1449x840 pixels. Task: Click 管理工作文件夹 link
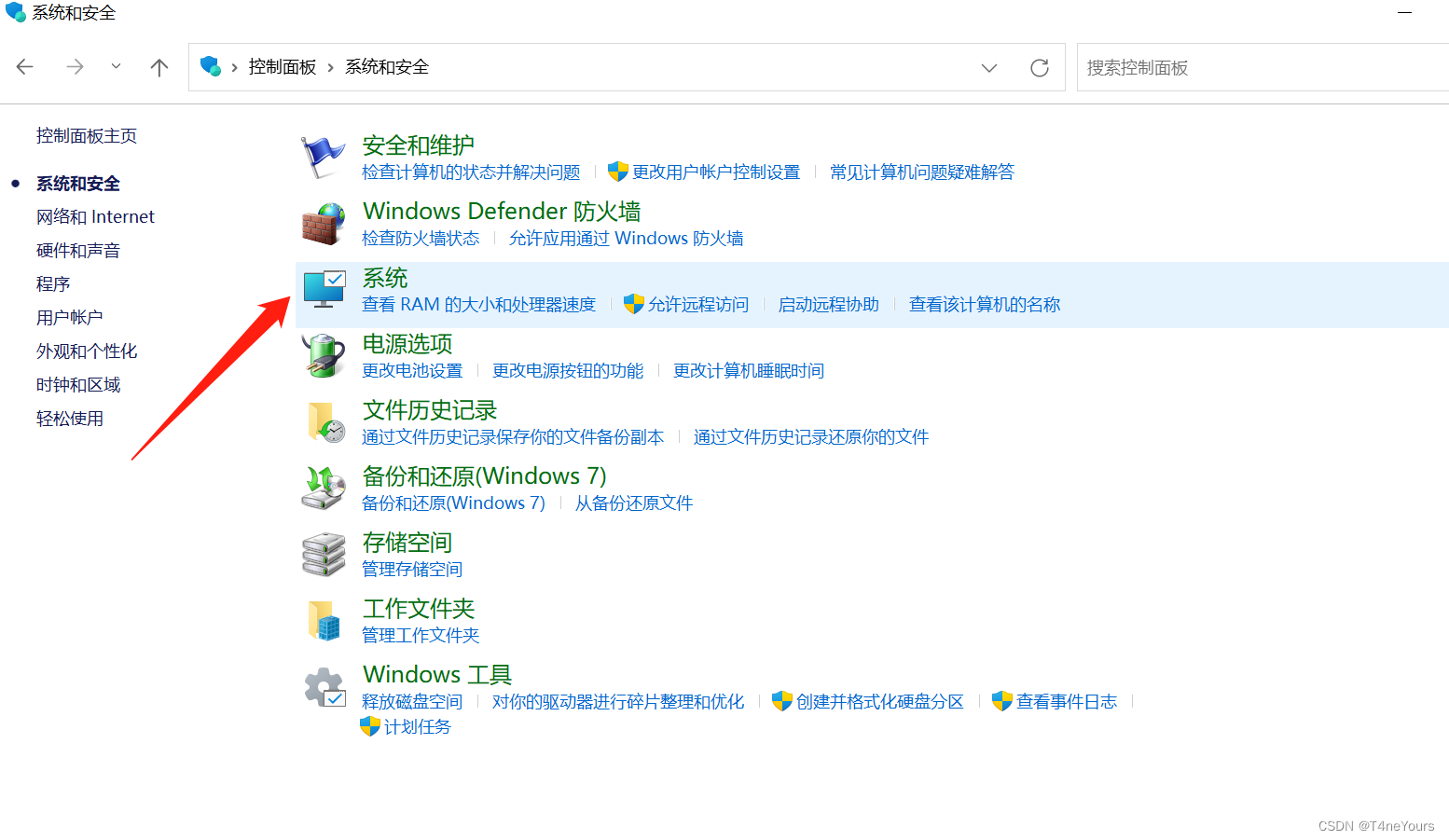point(421,636)
